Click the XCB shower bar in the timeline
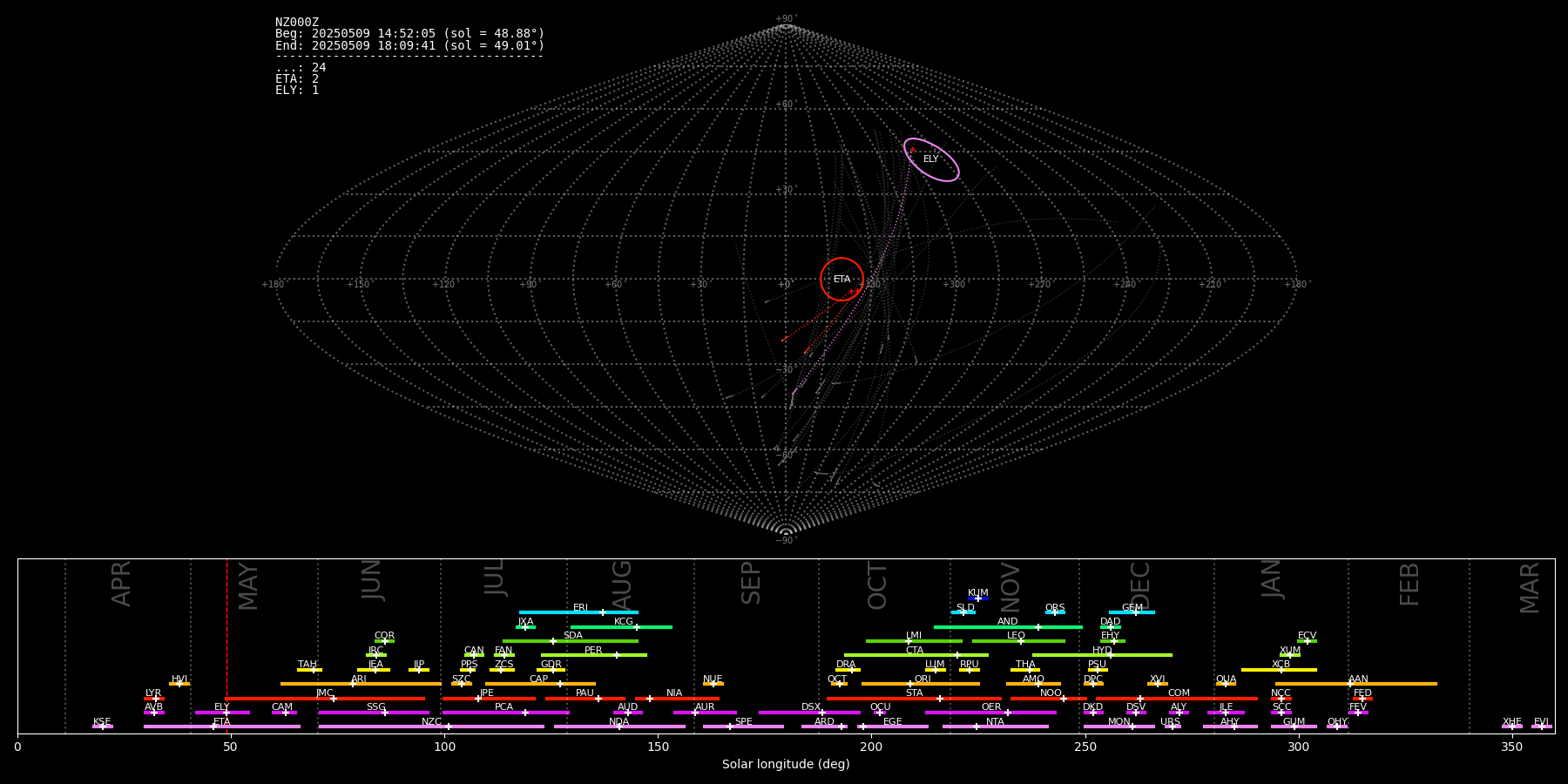This screenshot has width=1568, height=784. [x=1279, y=670]
